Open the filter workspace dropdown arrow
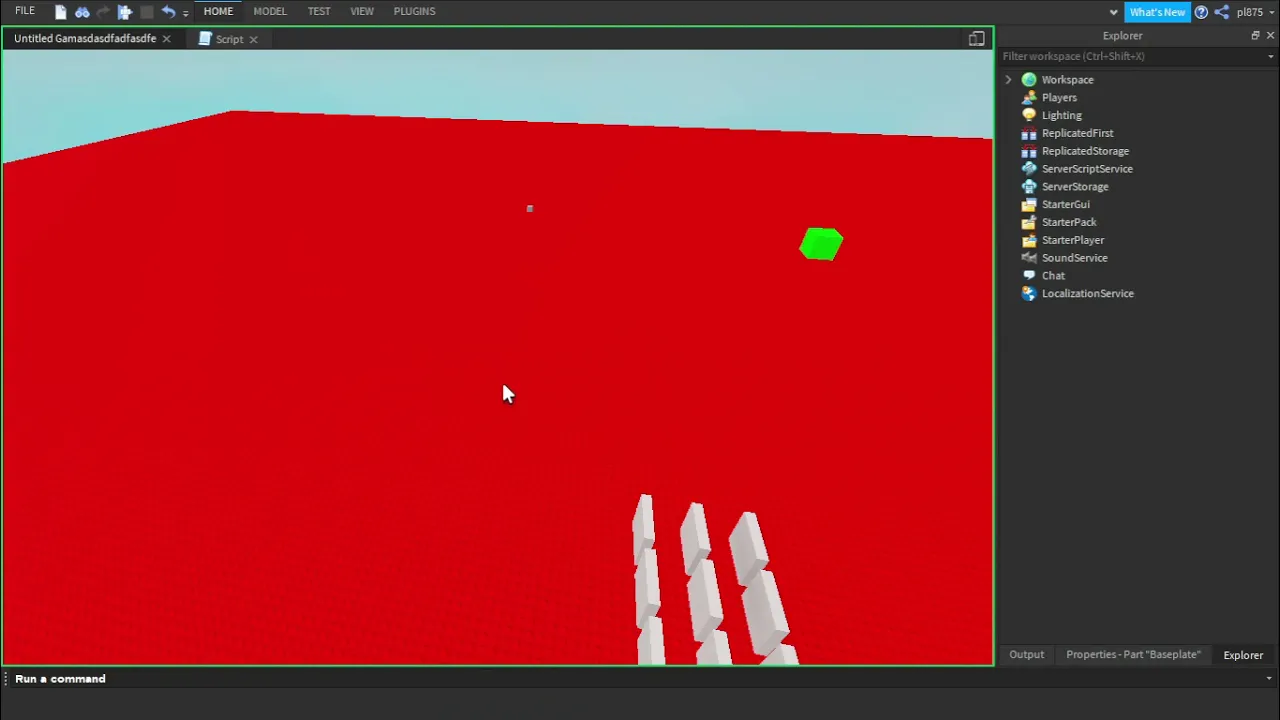 1270,57
